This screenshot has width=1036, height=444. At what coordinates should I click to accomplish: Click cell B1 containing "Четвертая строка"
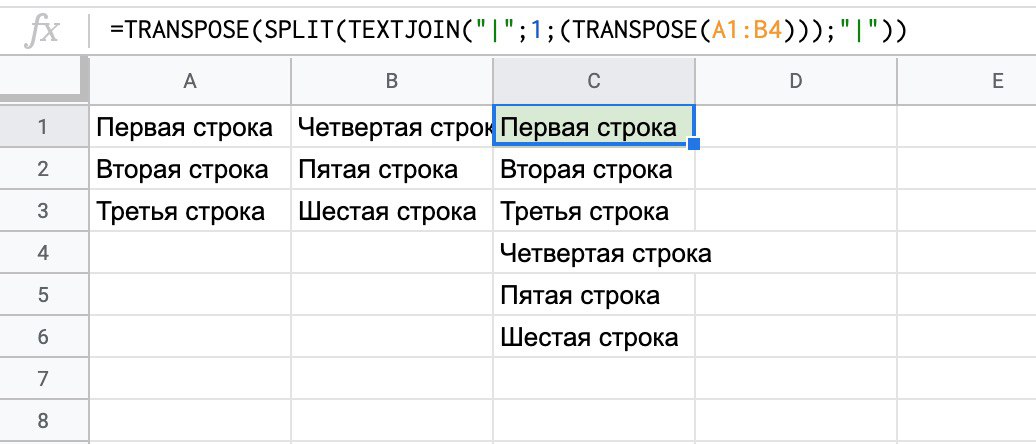[392, 128]
